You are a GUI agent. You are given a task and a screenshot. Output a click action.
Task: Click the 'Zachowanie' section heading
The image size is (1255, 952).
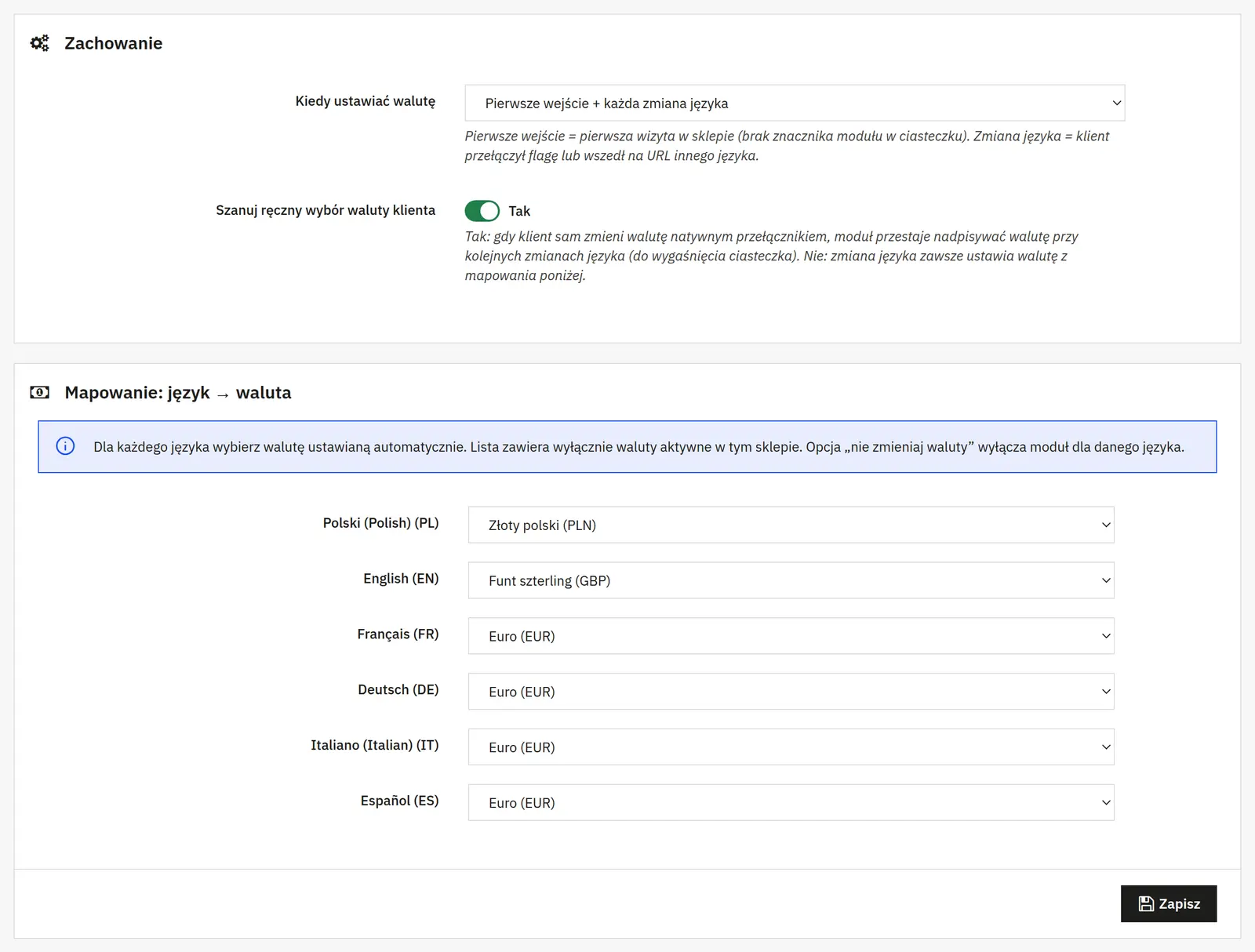(x=114, y=43)
